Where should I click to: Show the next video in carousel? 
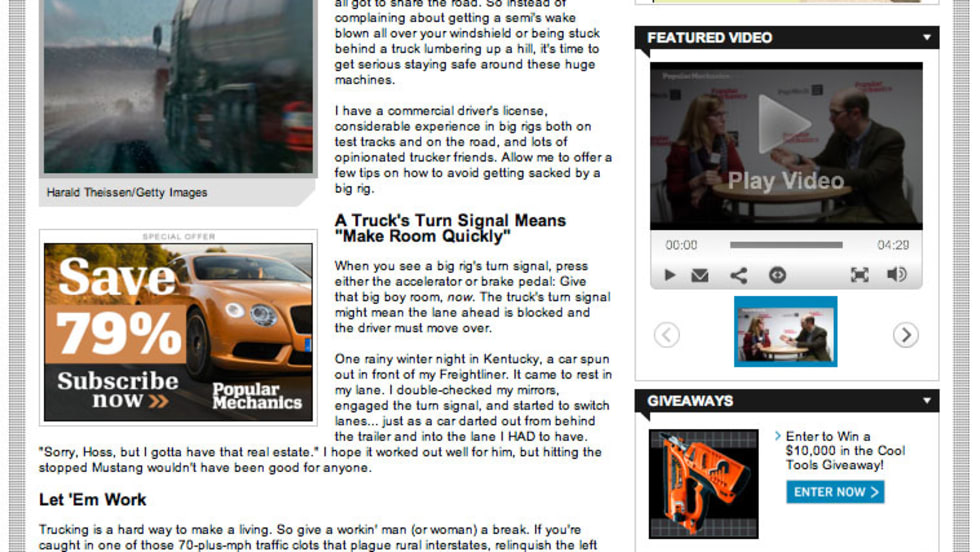click(905, 335)
